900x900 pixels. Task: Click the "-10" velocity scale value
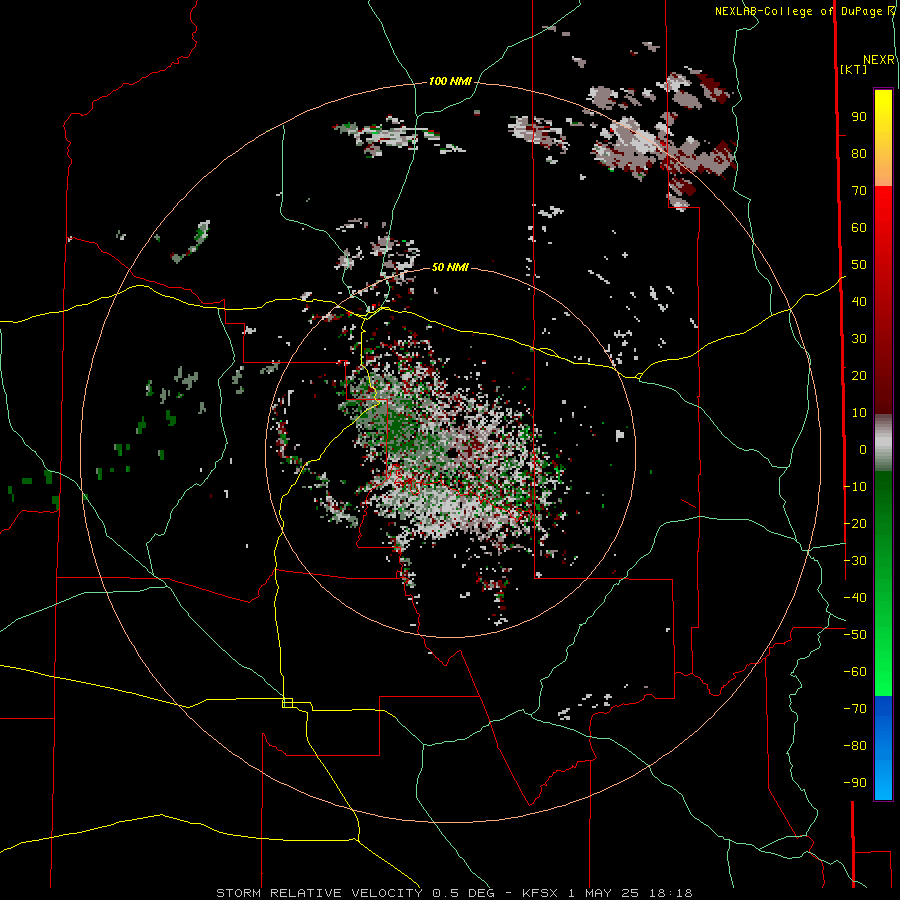tap(855, 487)
